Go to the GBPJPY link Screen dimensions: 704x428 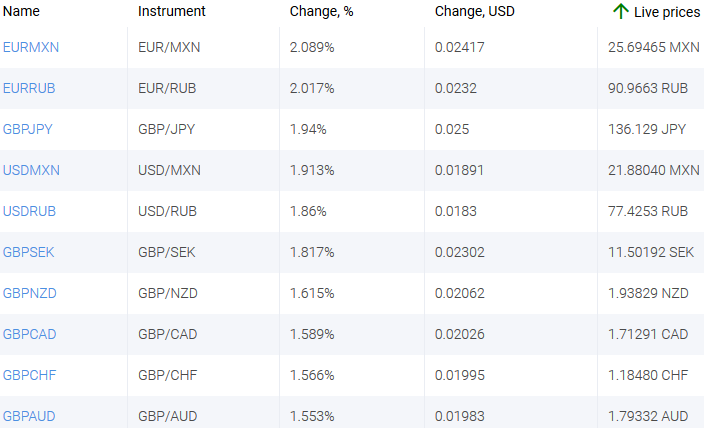coord(28,129)
